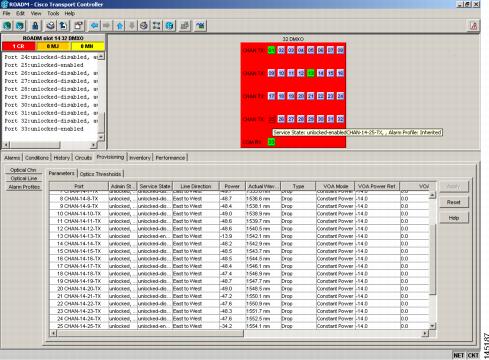
Task: Click "Port 25:unlocked-enabled" in port list
Action: coord(44,65)
